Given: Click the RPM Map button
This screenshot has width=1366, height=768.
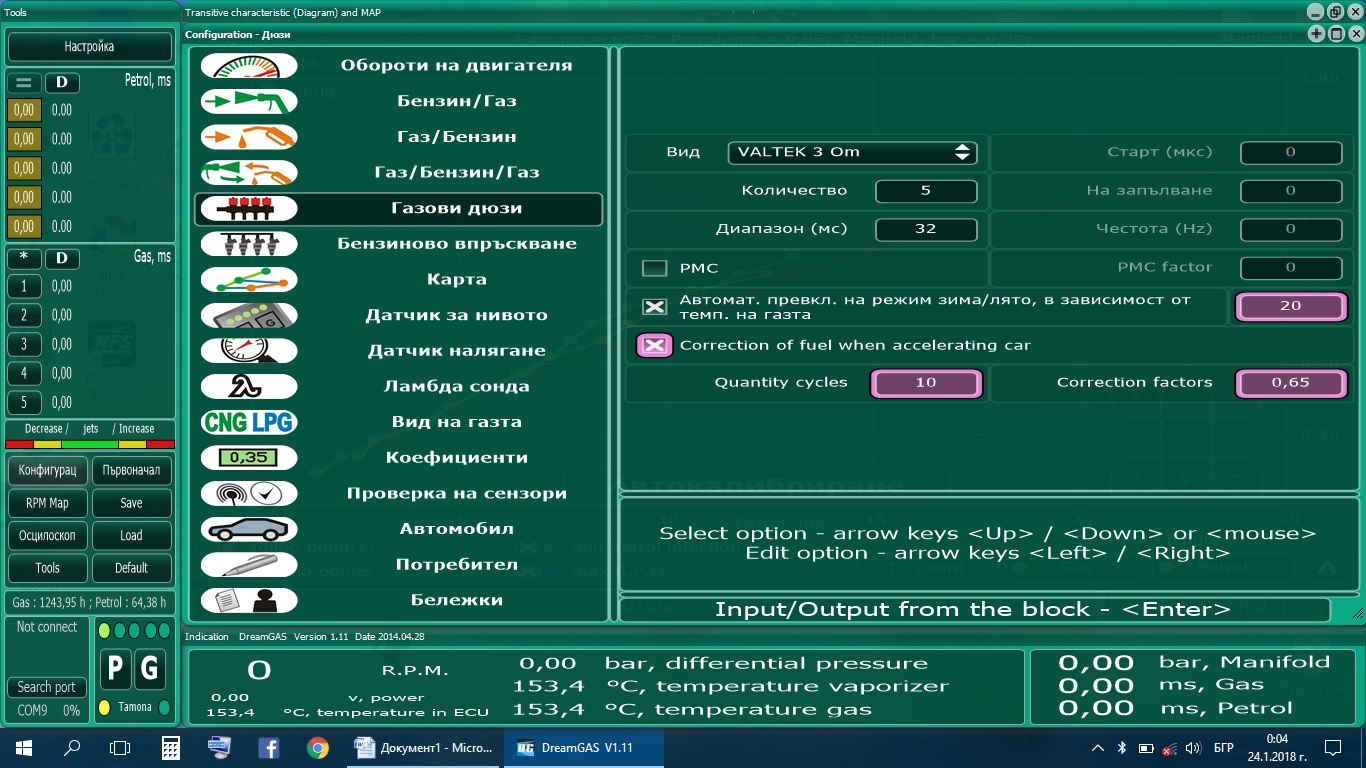Looking at the screenshot, I should pos(48,503).
